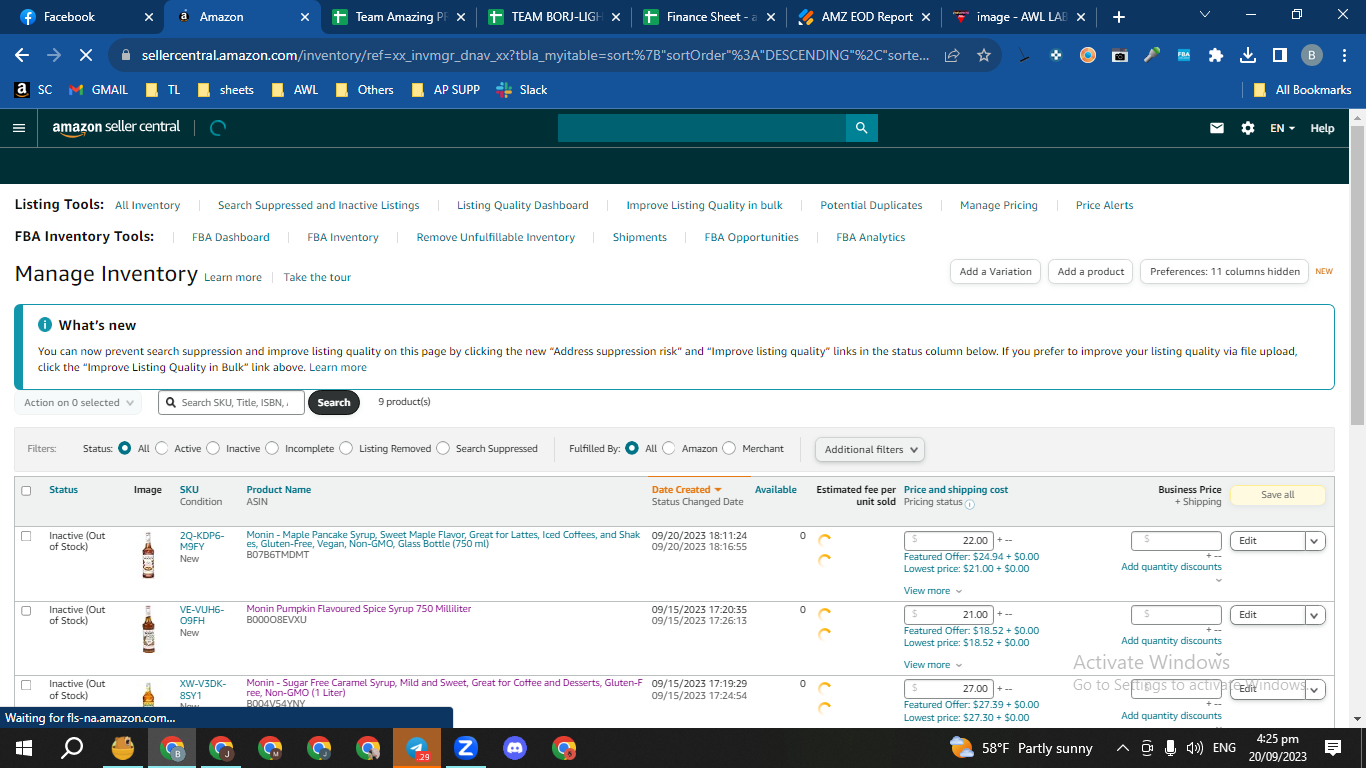The image size is (1366, 768).
Task: Open the 'Action on 0 selected' dropdown
Action: (78, 403)
